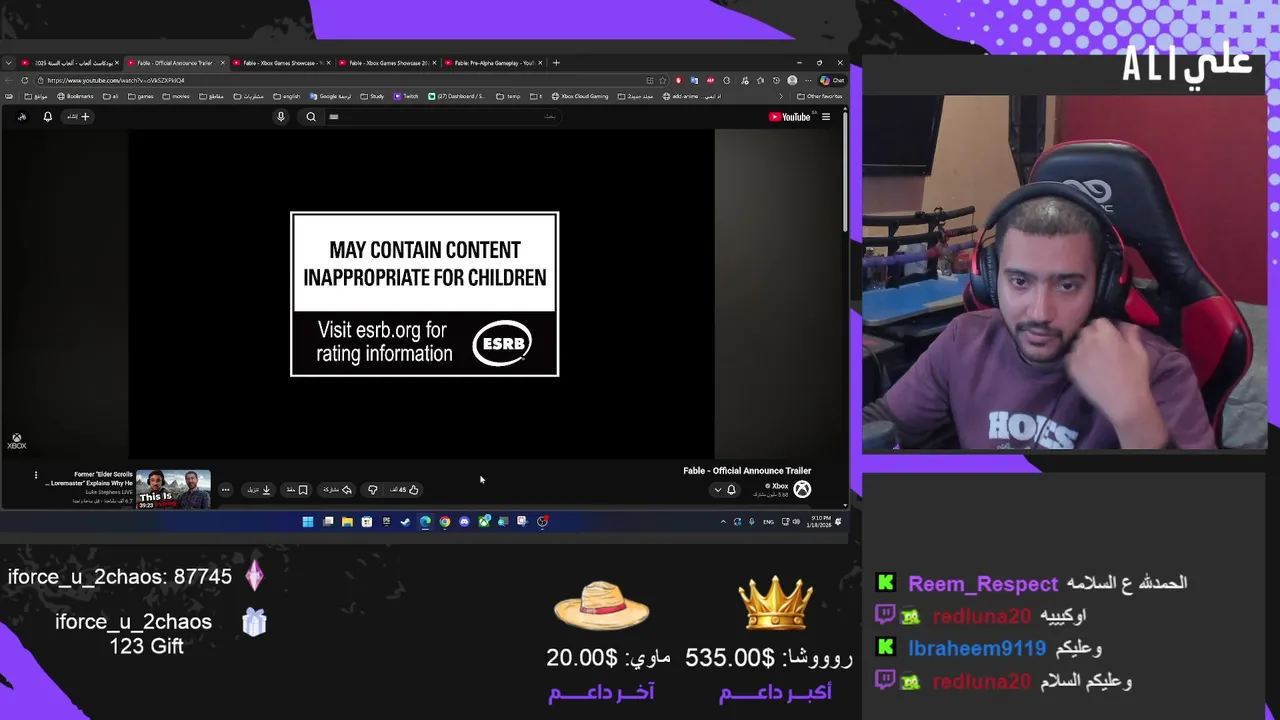Click the ENG language indicator in tray
This screenshot has width=1280, height=720.
[x=768, y=522]
